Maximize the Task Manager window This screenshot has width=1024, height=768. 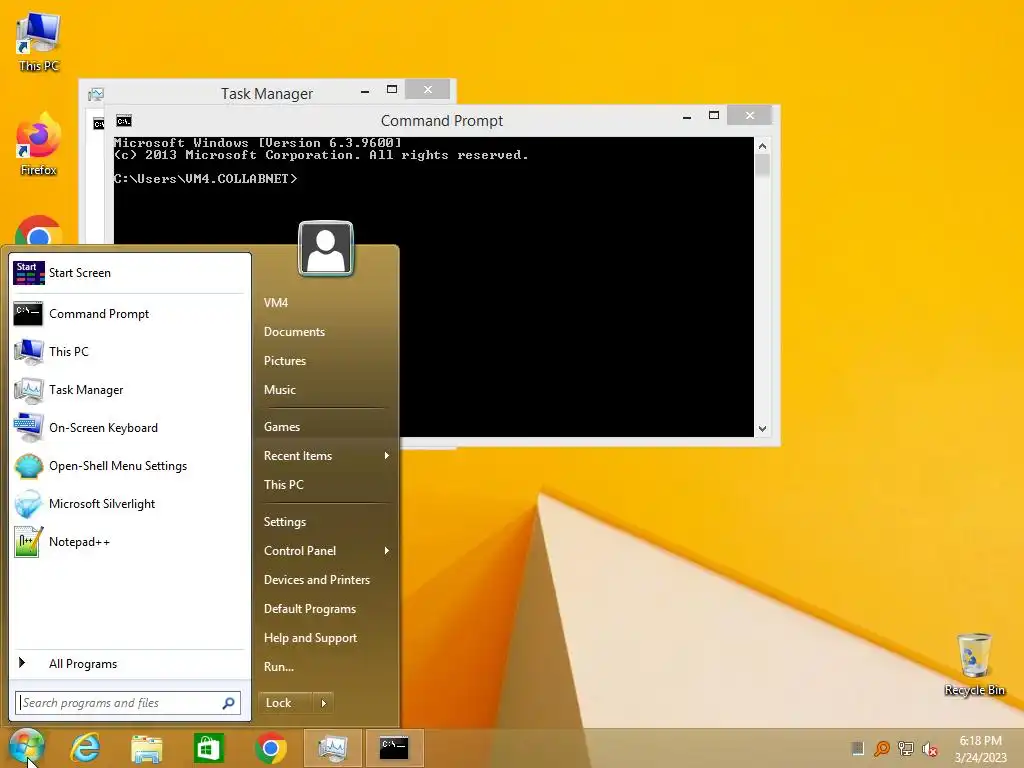click(x=392, y=89)
